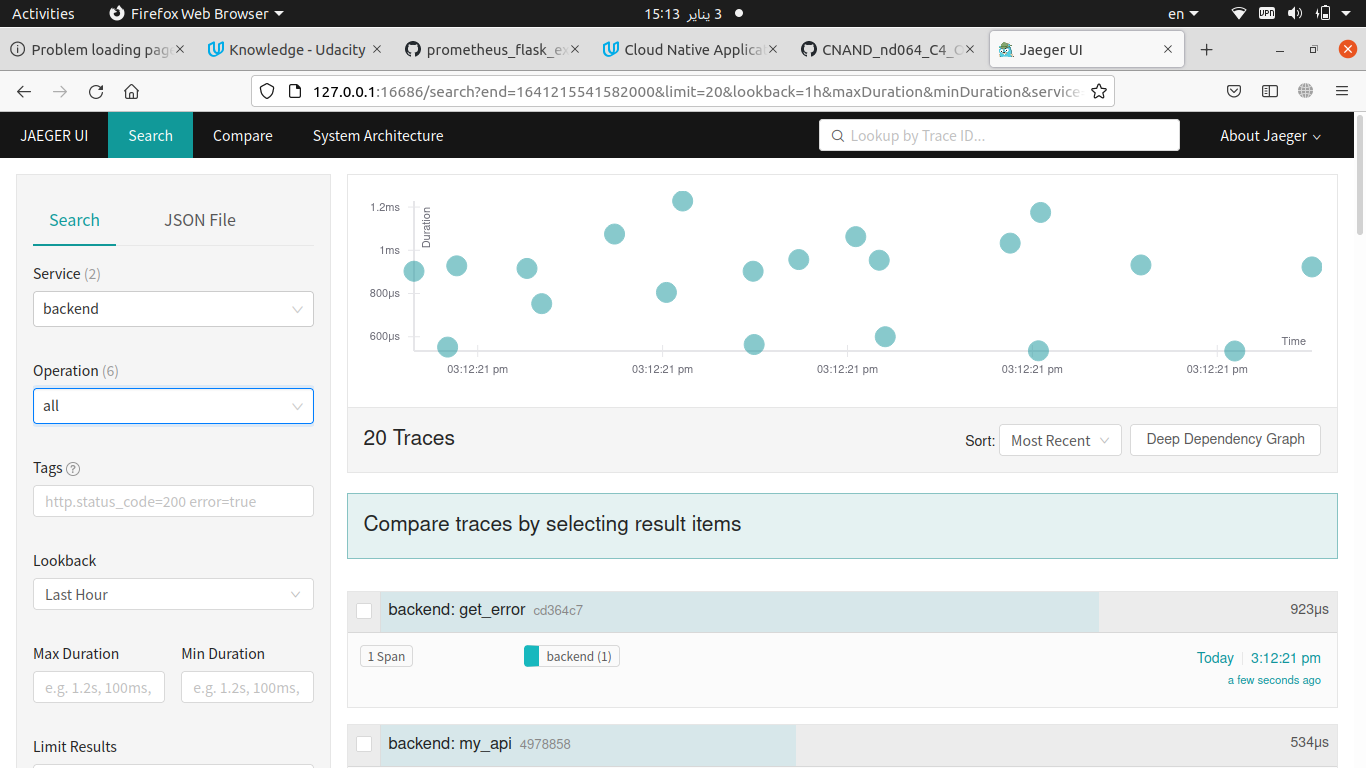The width and height of the screenshot is (1366, 768).
Task: Open the Firefox hamburger menu
Action: pyautogui.click(x=1342, y=90)
